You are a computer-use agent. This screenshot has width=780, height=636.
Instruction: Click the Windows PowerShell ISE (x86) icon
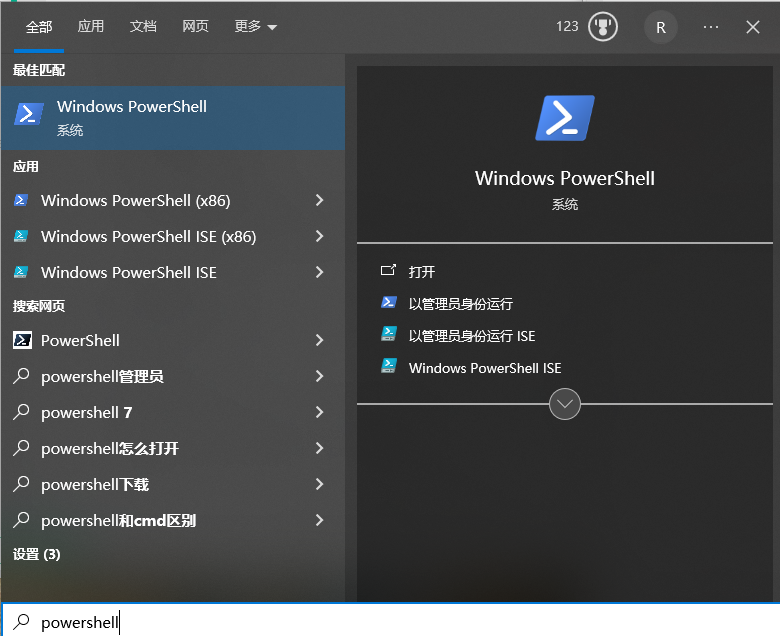click(x=21, y=236)
